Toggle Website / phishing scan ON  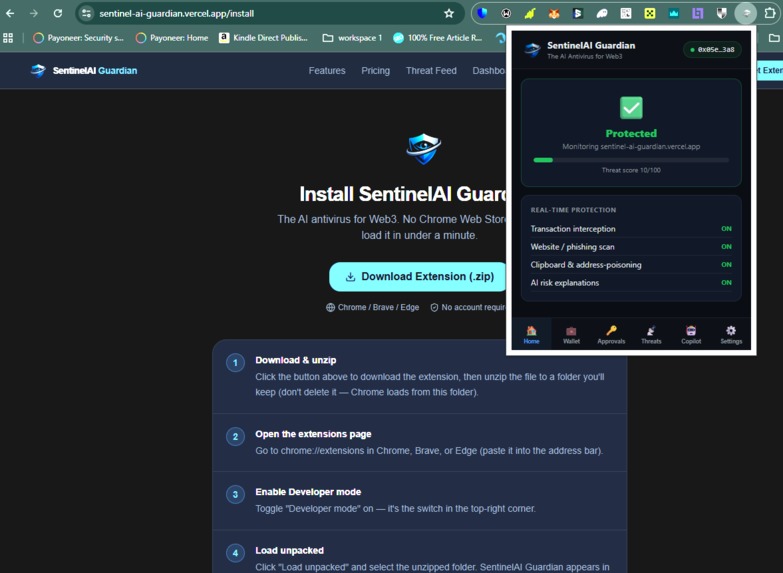click(x=726, y=247)
